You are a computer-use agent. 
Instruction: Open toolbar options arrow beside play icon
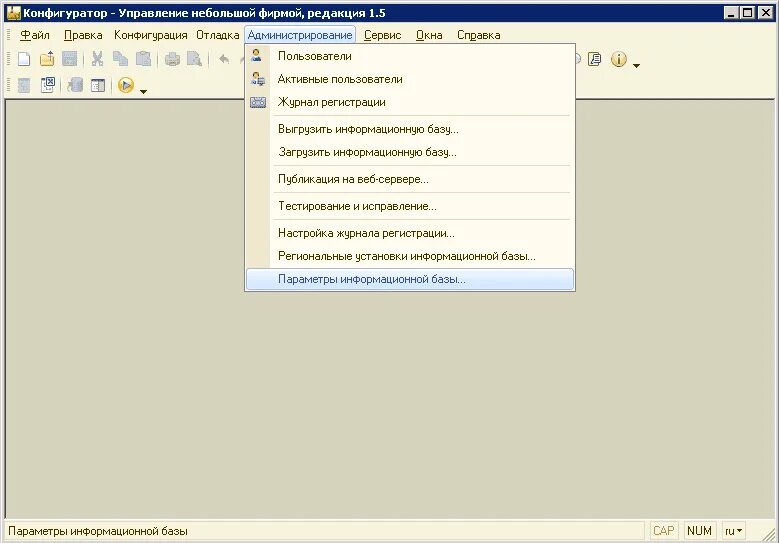(x=144, y=91)
